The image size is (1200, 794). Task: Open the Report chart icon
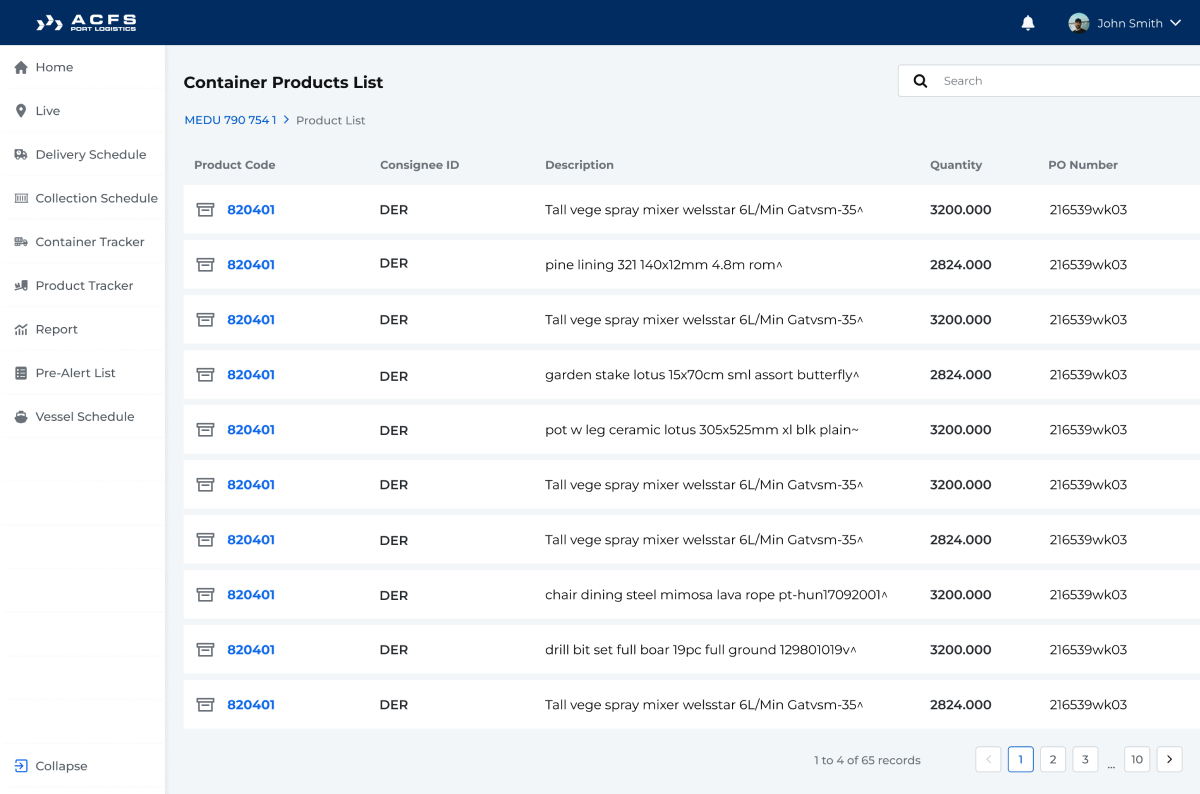point(20,329)
